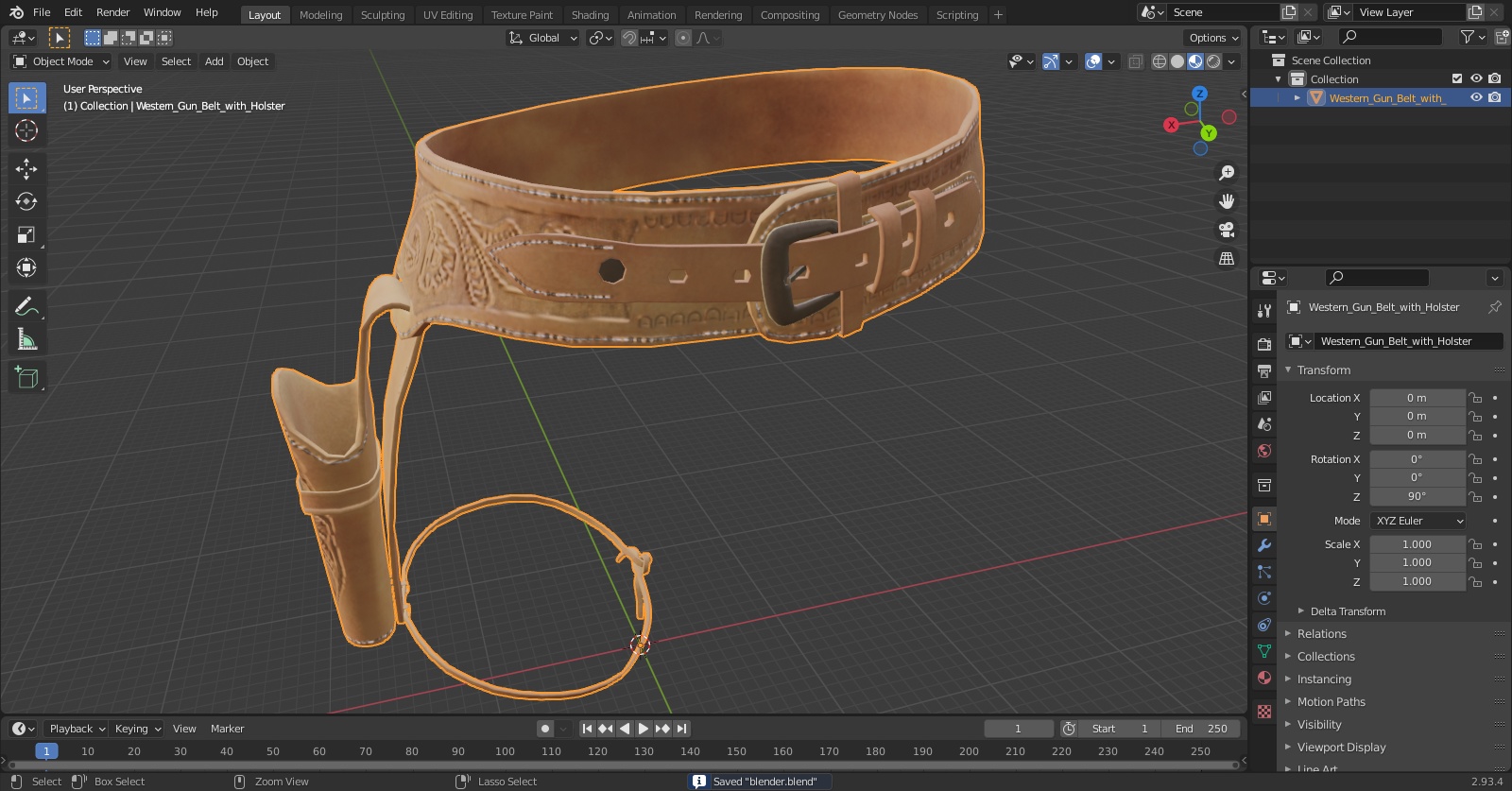Open Add menu in viewport header
The height and width of the screenshot is (791, 1512).
tap(215, 61)
